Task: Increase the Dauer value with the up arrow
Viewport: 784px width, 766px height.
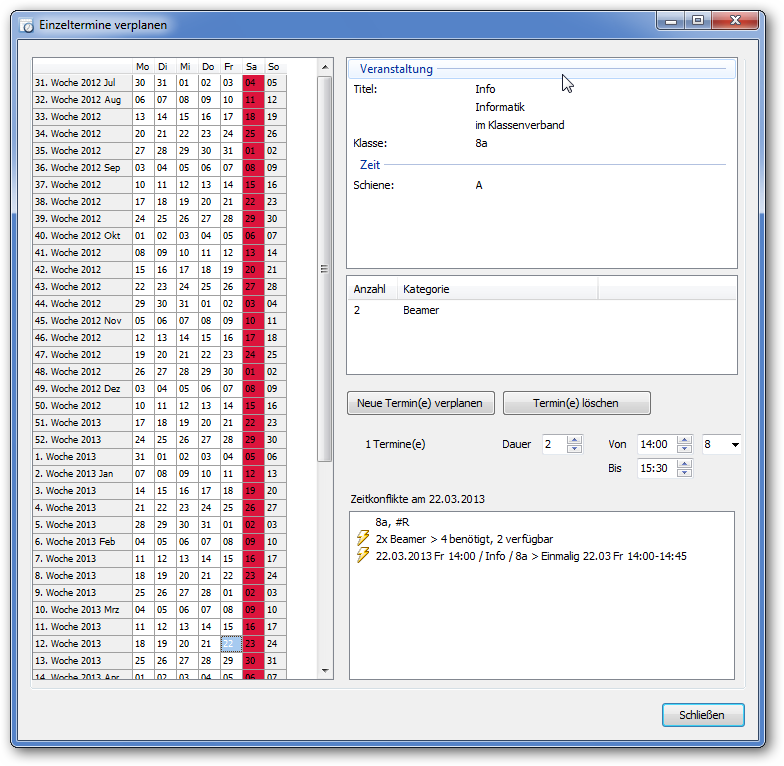Action: point(574,439)
